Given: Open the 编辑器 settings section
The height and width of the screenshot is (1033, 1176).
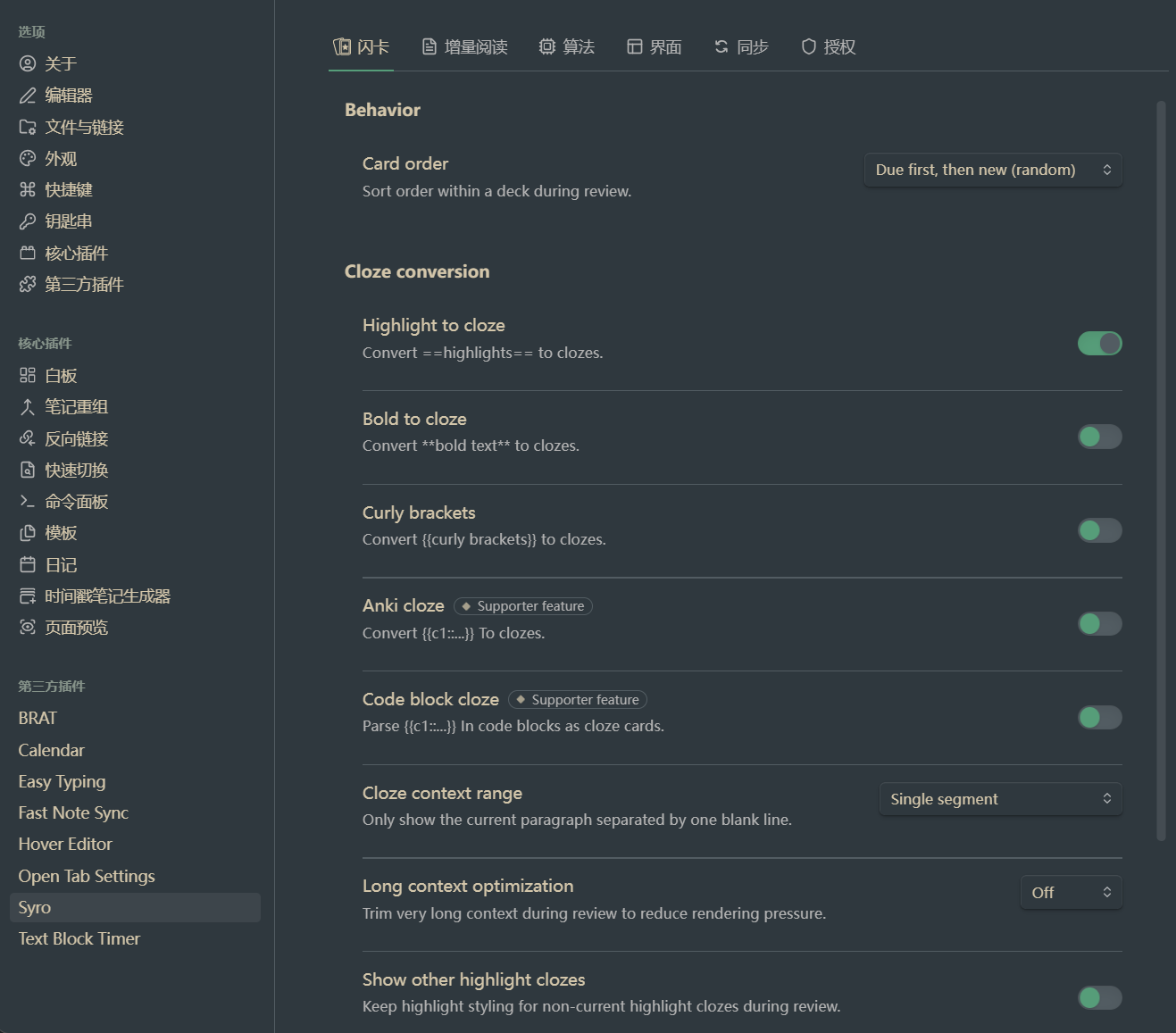Looking at the screenshot, I should click(x=69, y=96).
